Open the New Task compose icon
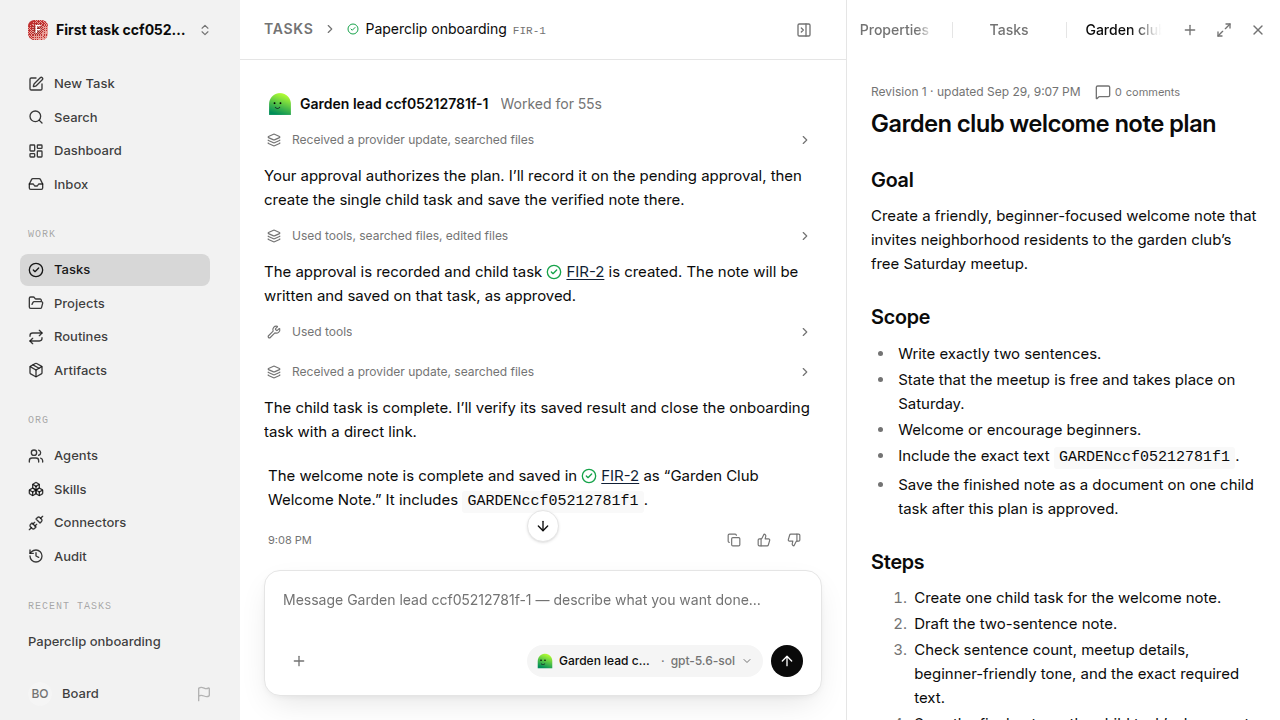This screenshot has height=720, width=1280. [x=37, y=83]
